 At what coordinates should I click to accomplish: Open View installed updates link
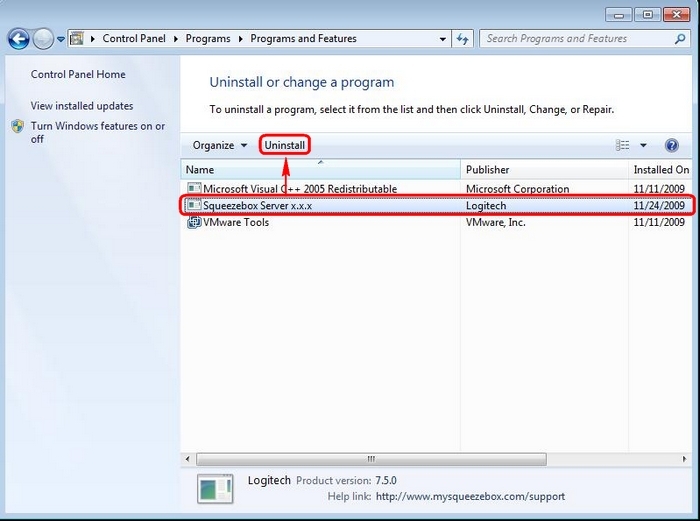82,106
